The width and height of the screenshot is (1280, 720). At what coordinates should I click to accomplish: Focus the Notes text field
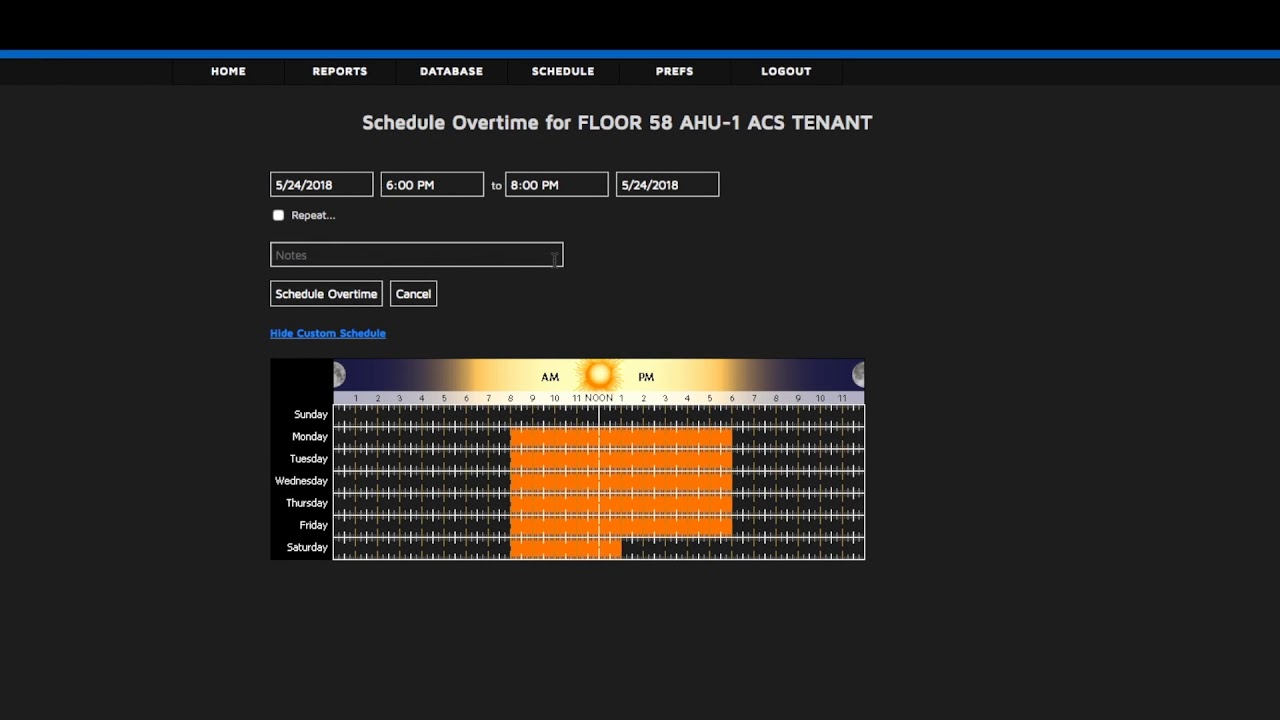416,255
